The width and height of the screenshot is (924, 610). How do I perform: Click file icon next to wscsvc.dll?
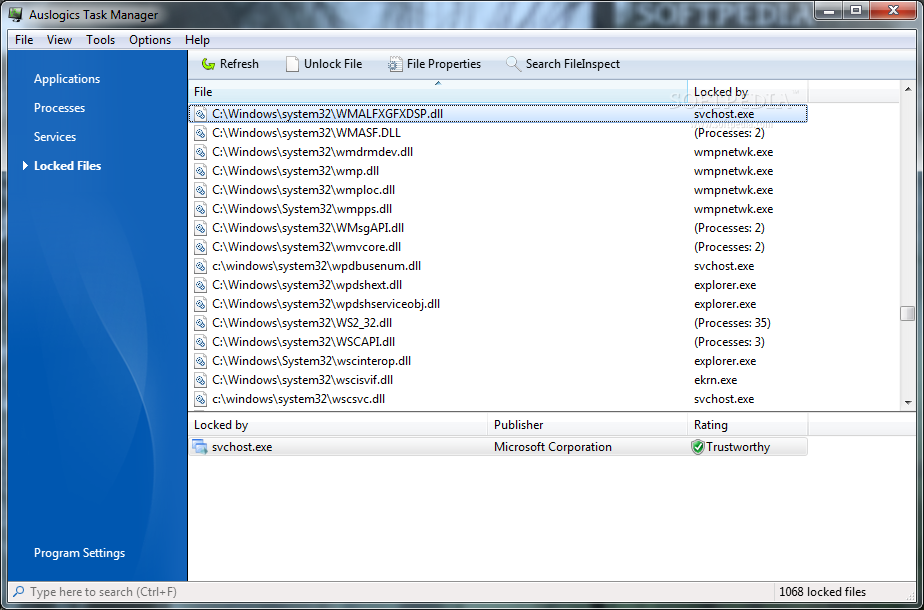pos(201,399)
